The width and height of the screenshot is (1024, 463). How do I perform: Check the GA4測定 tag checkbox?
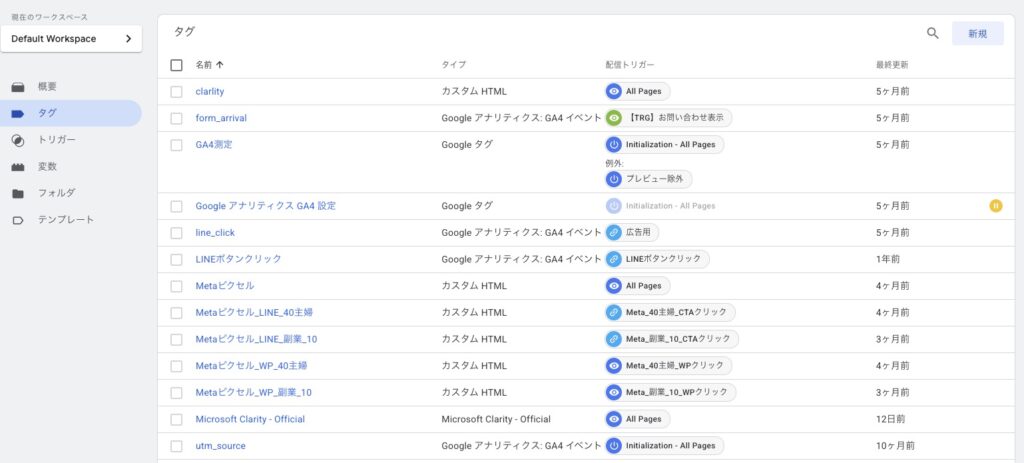176,145
